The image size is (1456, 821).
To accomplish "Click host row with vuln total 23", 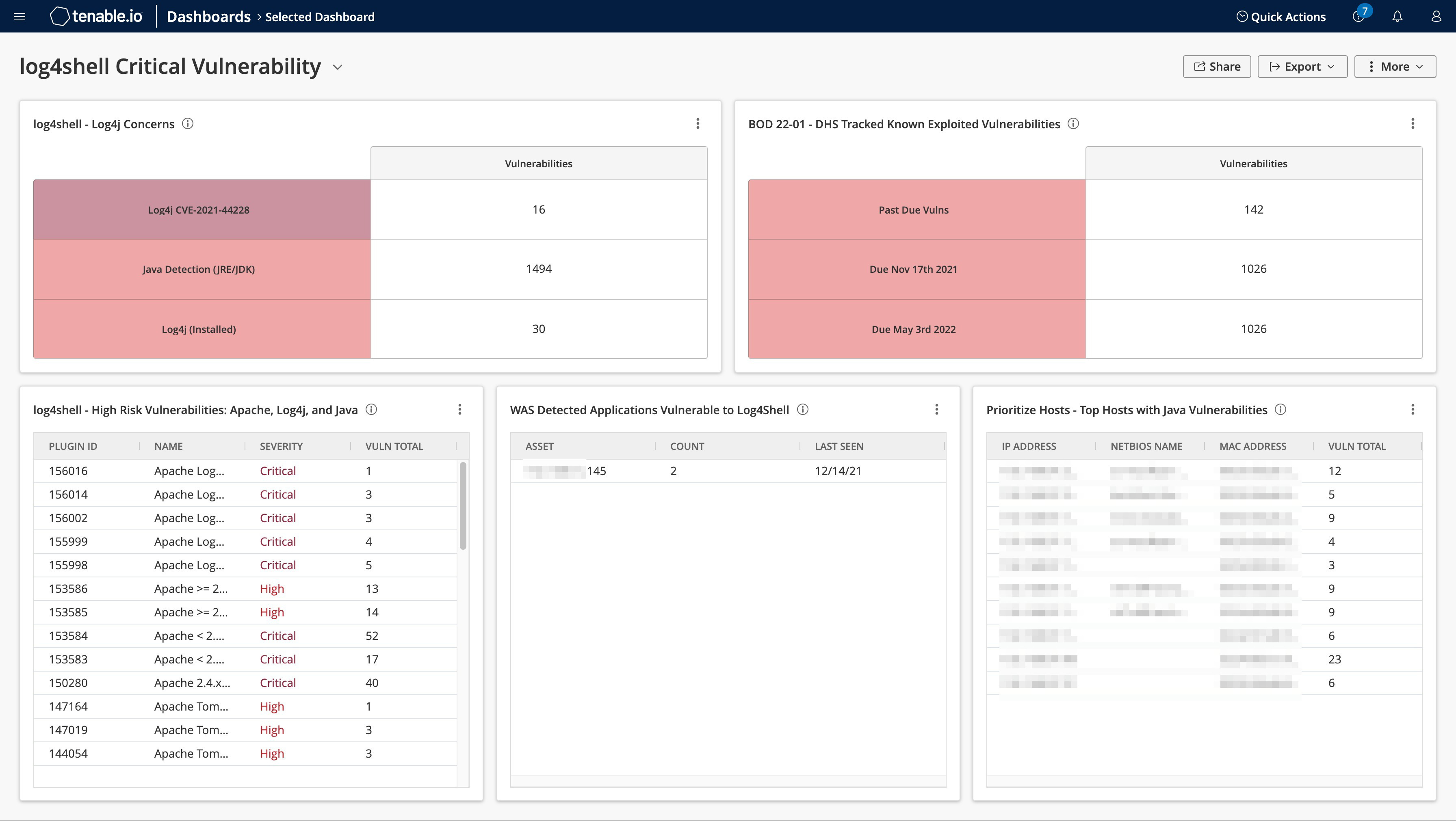I will pos(1204,659).
